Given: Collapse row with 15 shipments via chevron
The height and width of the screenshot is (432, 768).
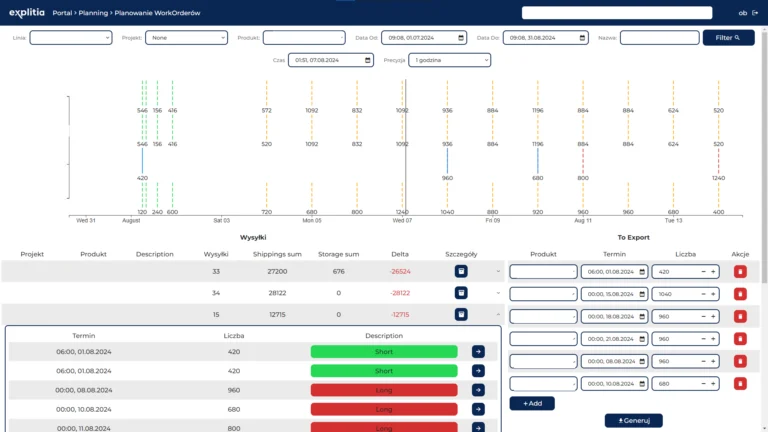Looking at the screenshot, I should (x=498, y=314).
